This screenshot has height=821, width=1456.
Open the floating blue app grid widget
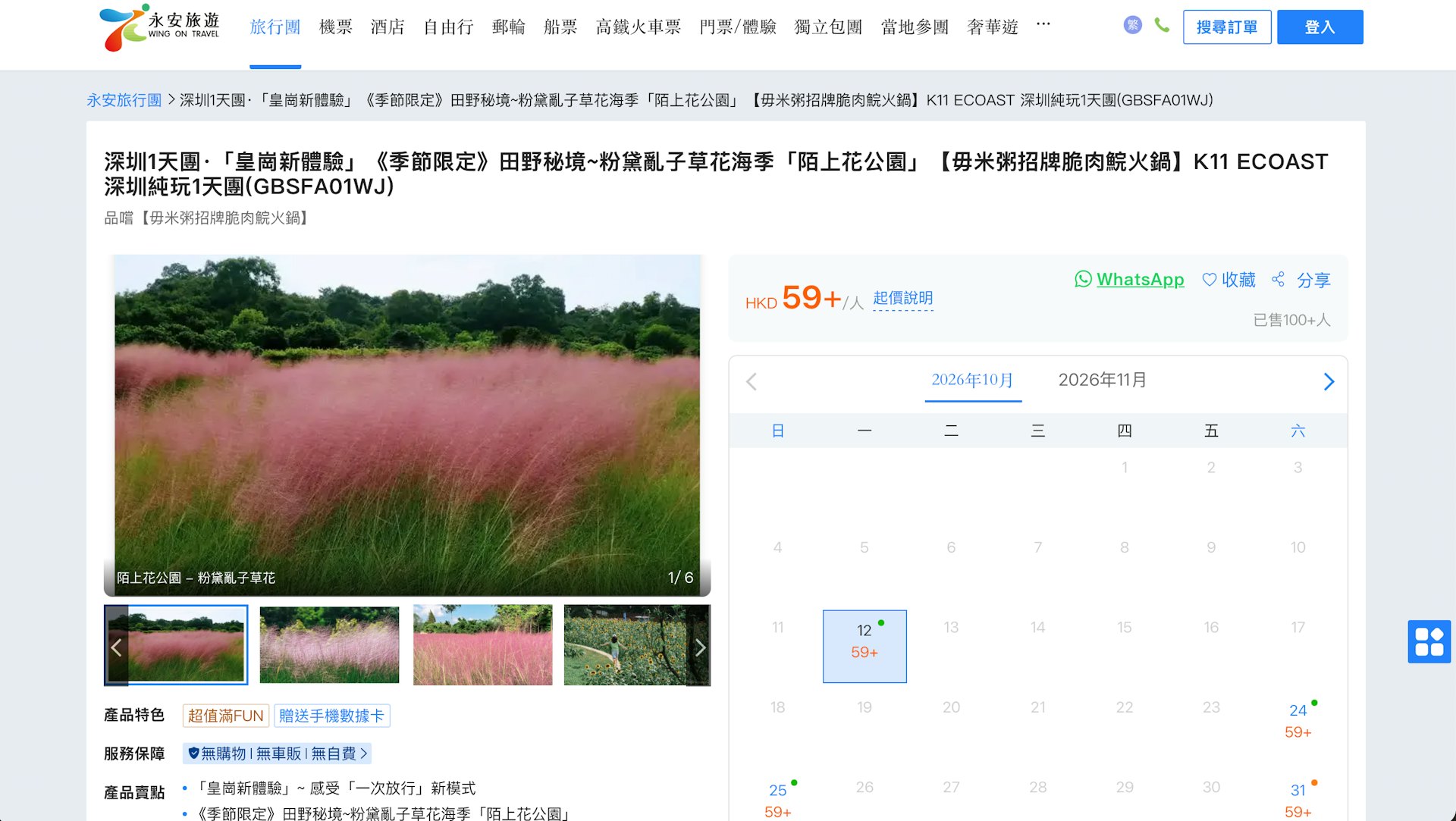(x=1429, y=641)
